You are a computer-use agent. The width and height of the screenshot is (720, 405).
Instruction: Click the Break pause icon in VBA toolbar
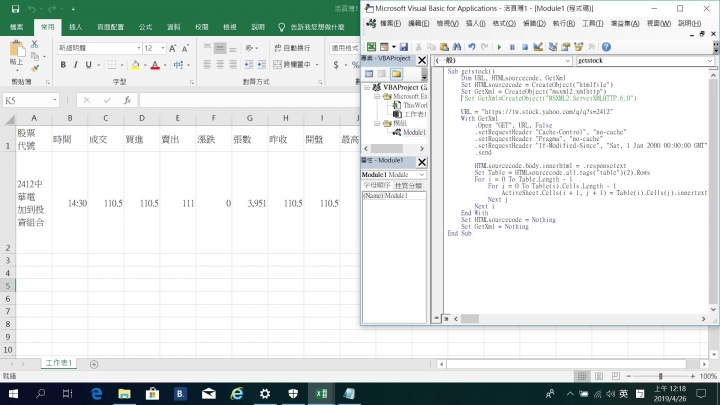pos(512,47)
